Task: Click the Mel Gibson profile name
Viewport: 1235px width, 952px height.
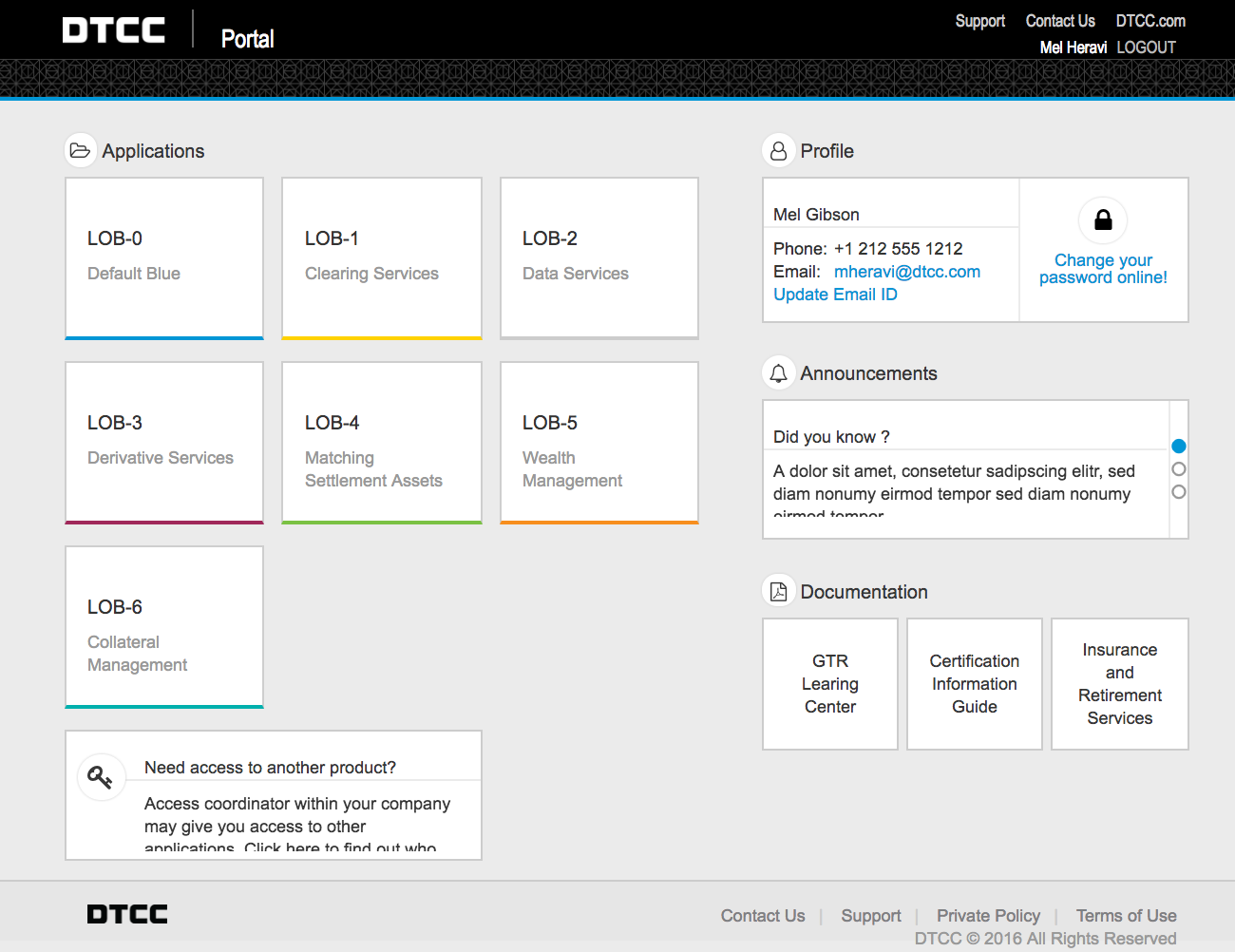Action: click(x=816, y=215)
